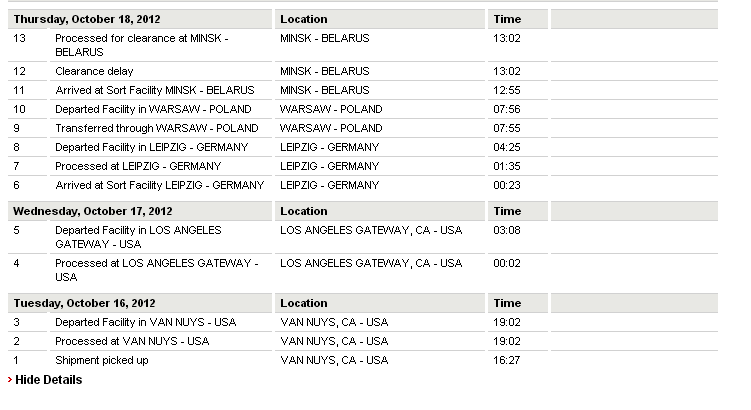Select Wednesday, October 17, 2012 date header
The width and height of the screenshot is (751, 410).
click(92, 211)
